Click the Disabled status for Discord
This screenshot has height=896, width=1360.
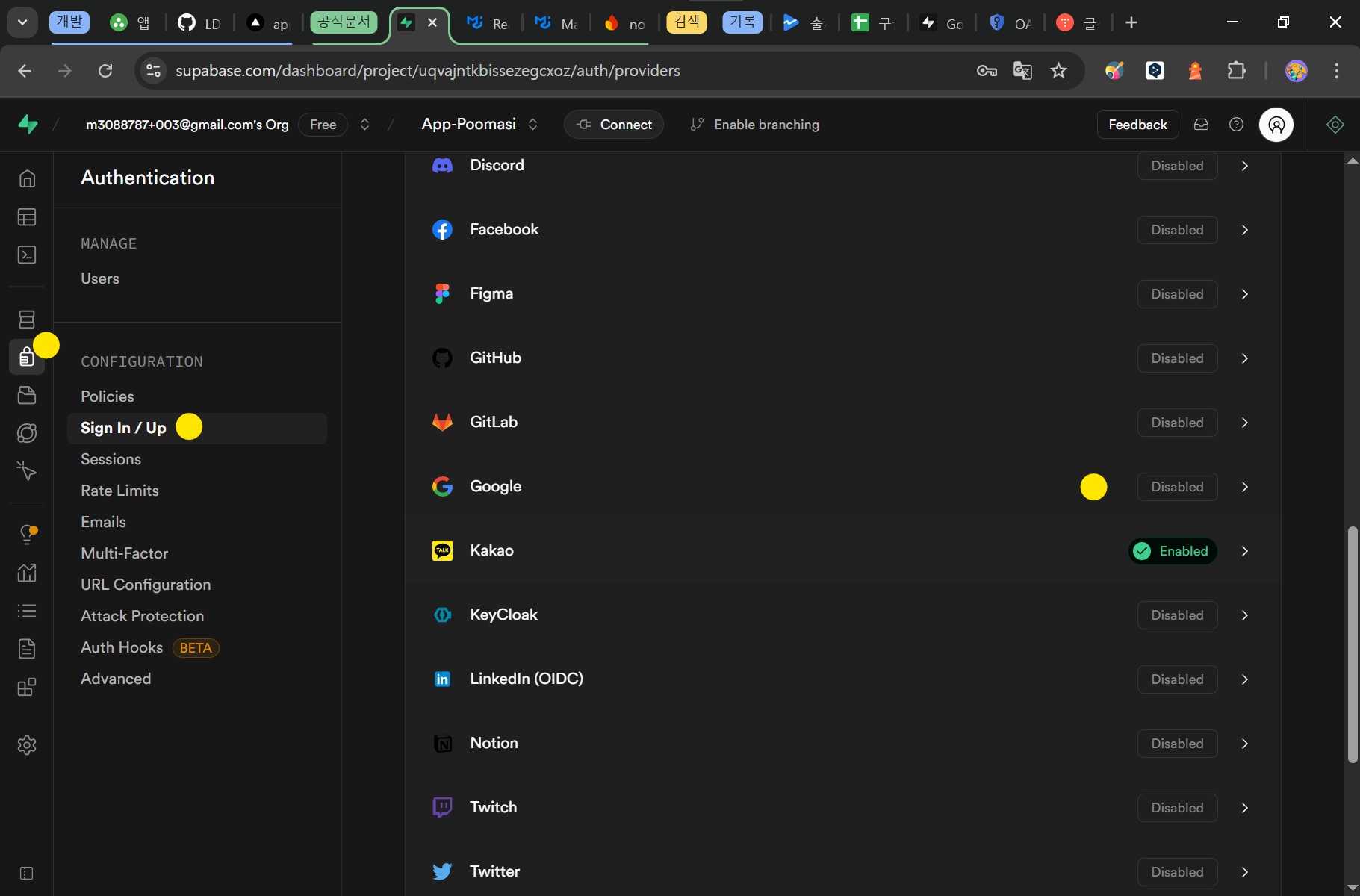[1177, 166]
